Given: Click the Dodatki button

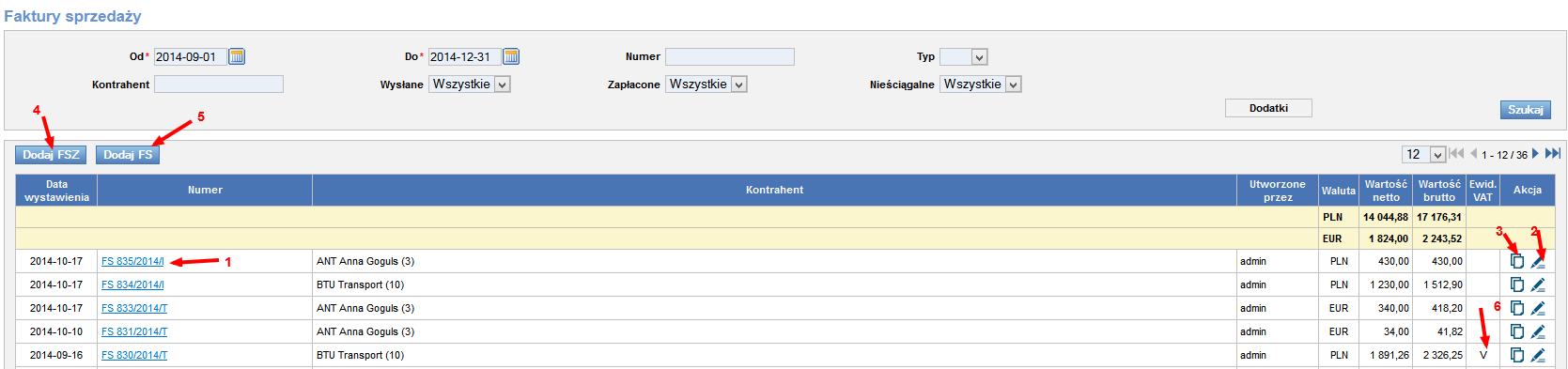Looking at the screenshot, I should tap(1268, 108).
